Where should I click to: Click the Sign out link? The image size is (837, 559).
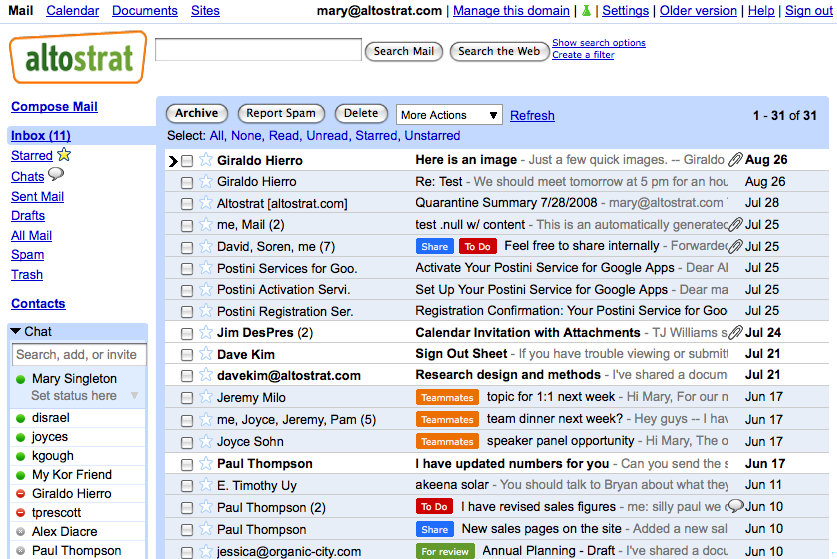(808, 11)
